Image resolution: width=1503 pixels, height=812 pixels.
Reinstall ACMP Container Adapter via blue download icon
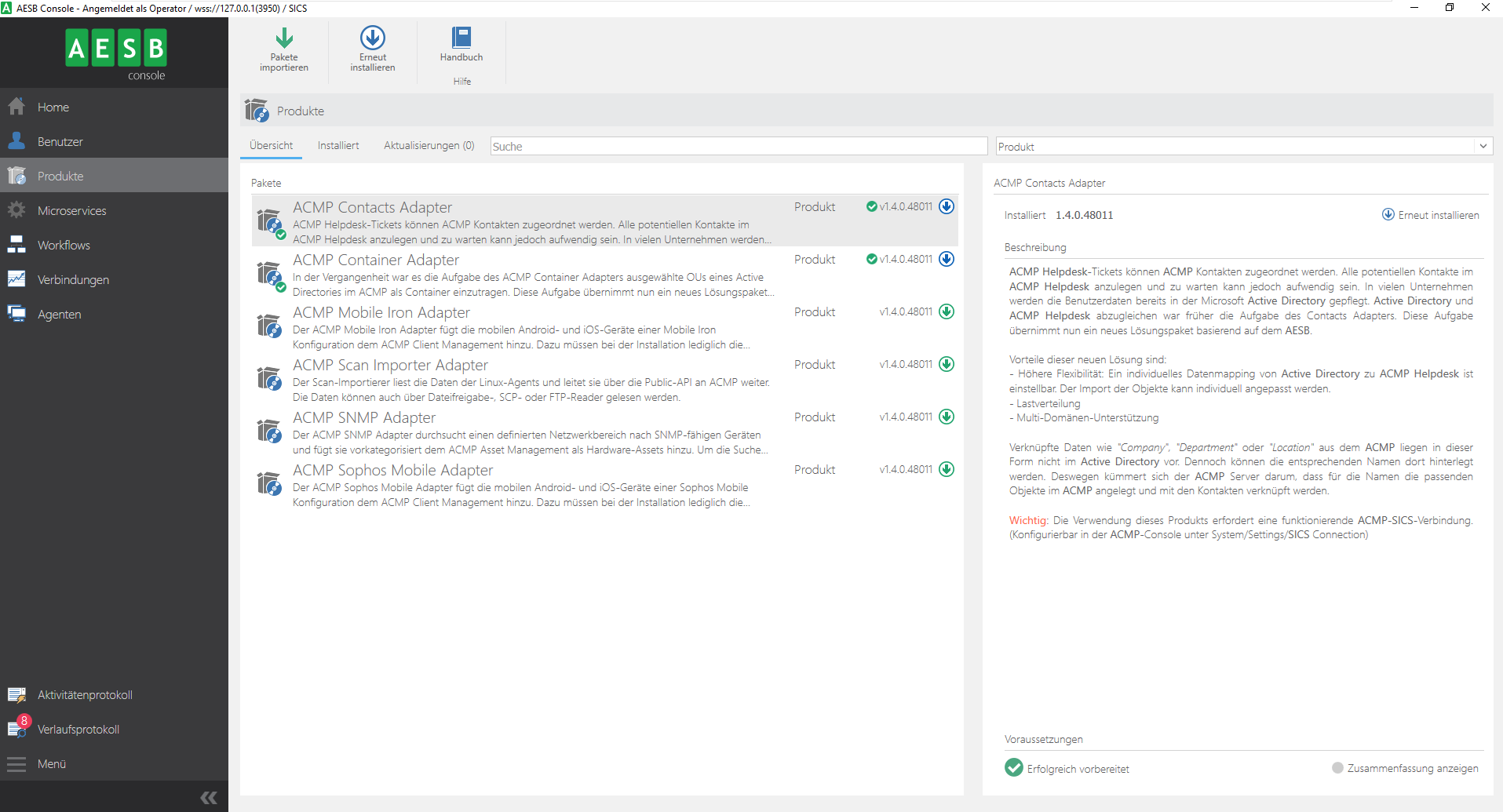[947, 259]
